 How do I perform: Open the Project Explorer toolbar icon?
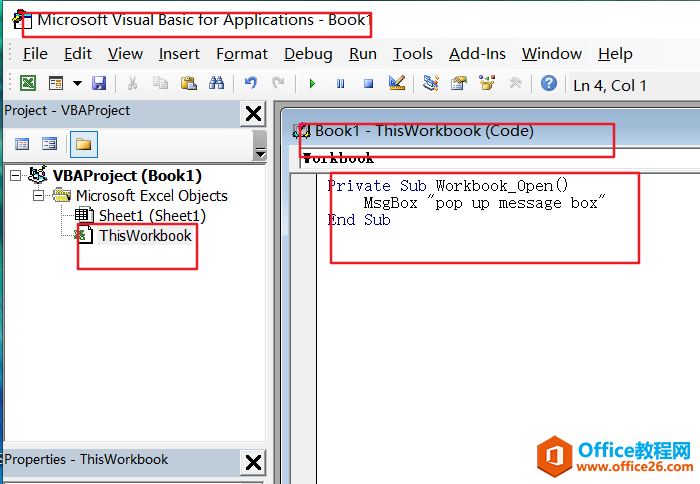coord(431,83)
